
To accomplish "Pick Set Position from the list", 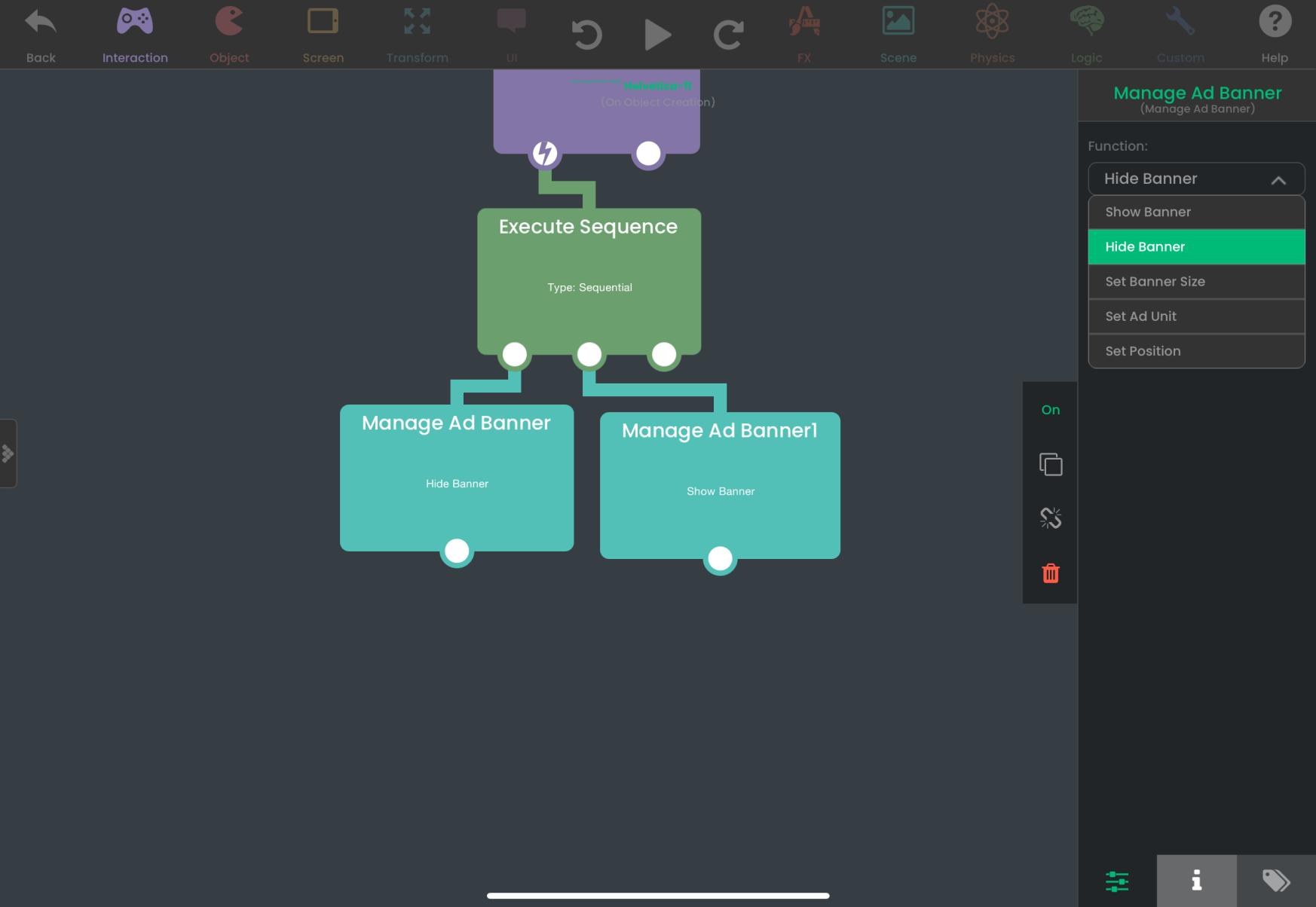I will pos(1196,351).
